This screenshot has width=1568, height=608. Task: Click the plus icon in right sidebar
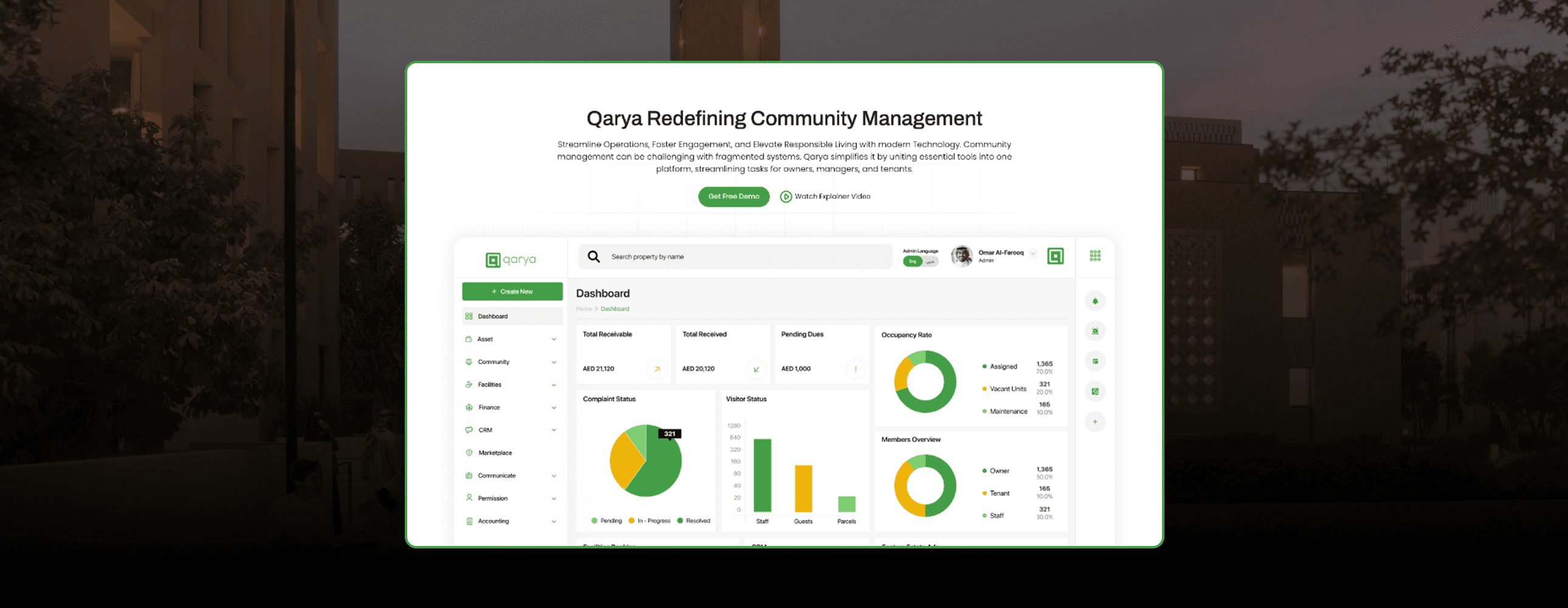click(x=1095, y=421)
